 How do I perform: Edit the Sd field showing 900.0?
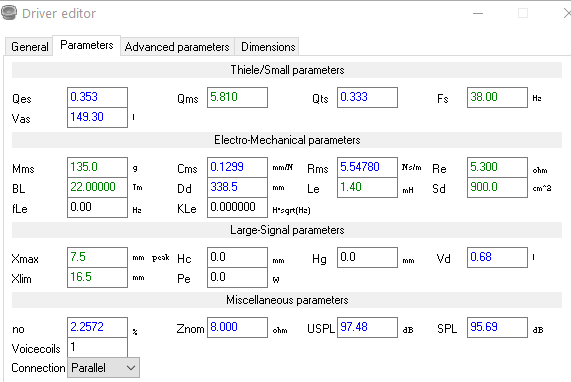click(497, 187)
